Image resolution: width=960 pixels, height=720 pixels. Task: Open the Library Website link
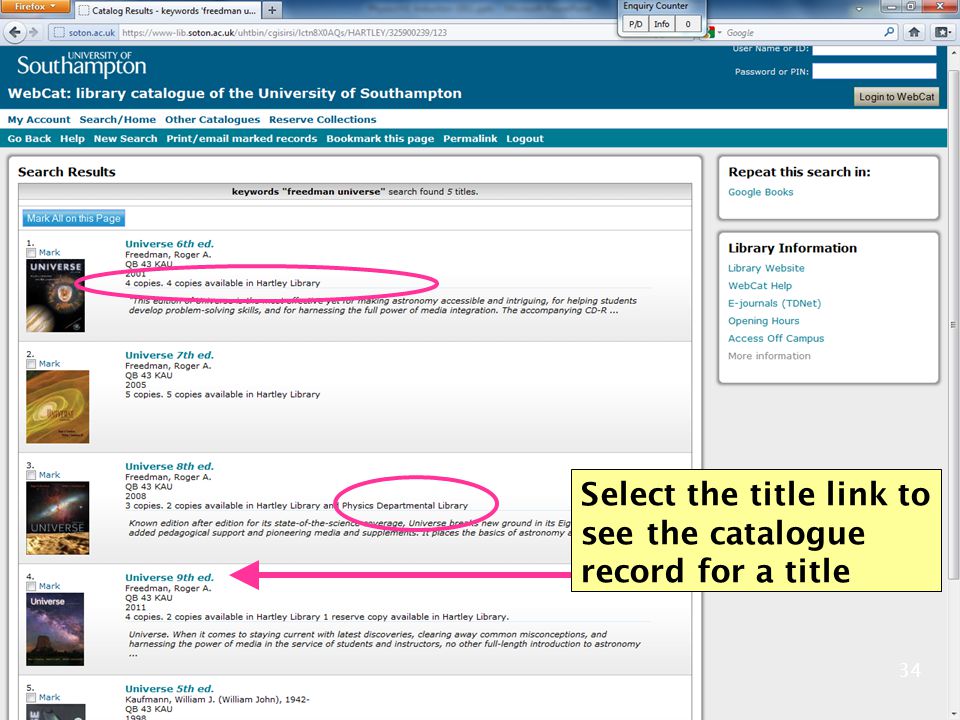766,268
